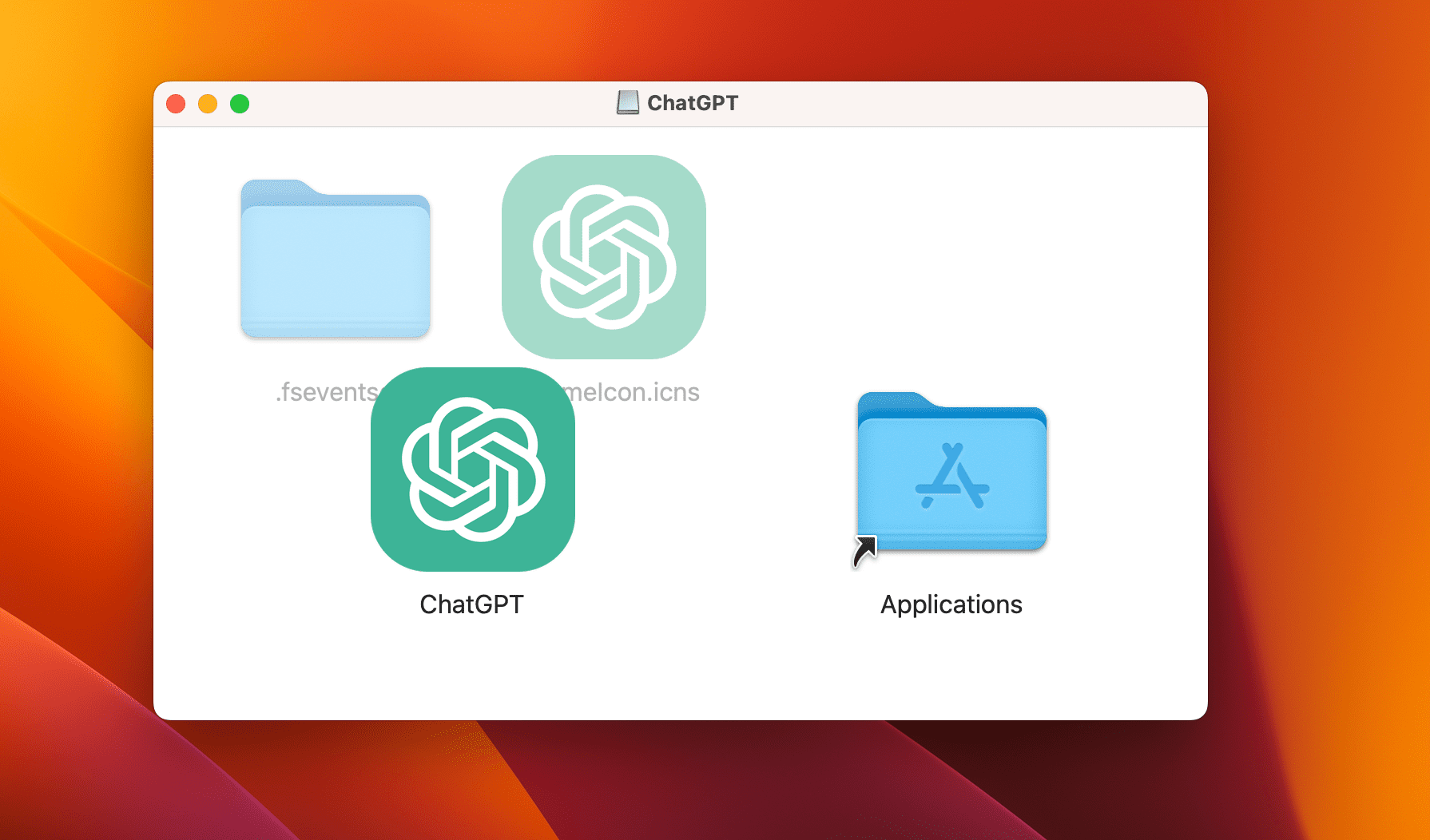Click the white knot logo on ChatGPT app
1430x840 pixels.
point(473,470)
